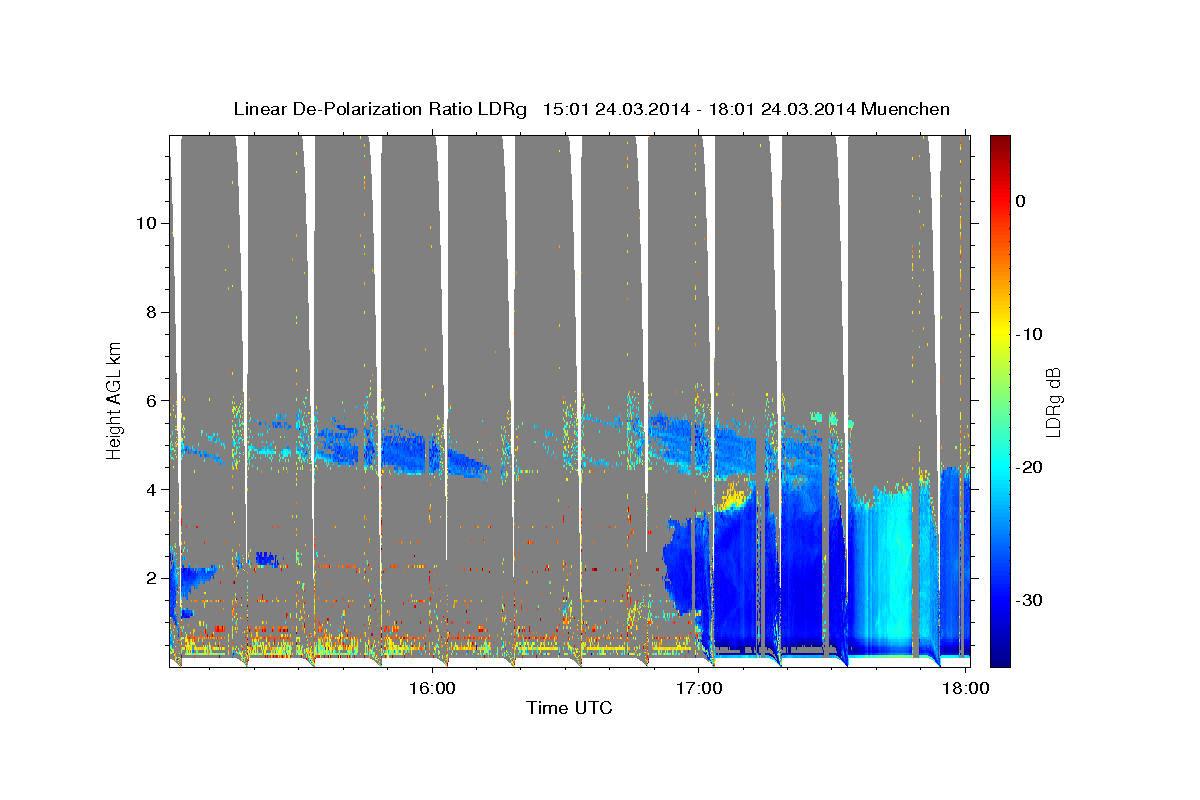Click the '16:00' time tick label
This screenshot has width=1200, height=800.
pos(432,689)
